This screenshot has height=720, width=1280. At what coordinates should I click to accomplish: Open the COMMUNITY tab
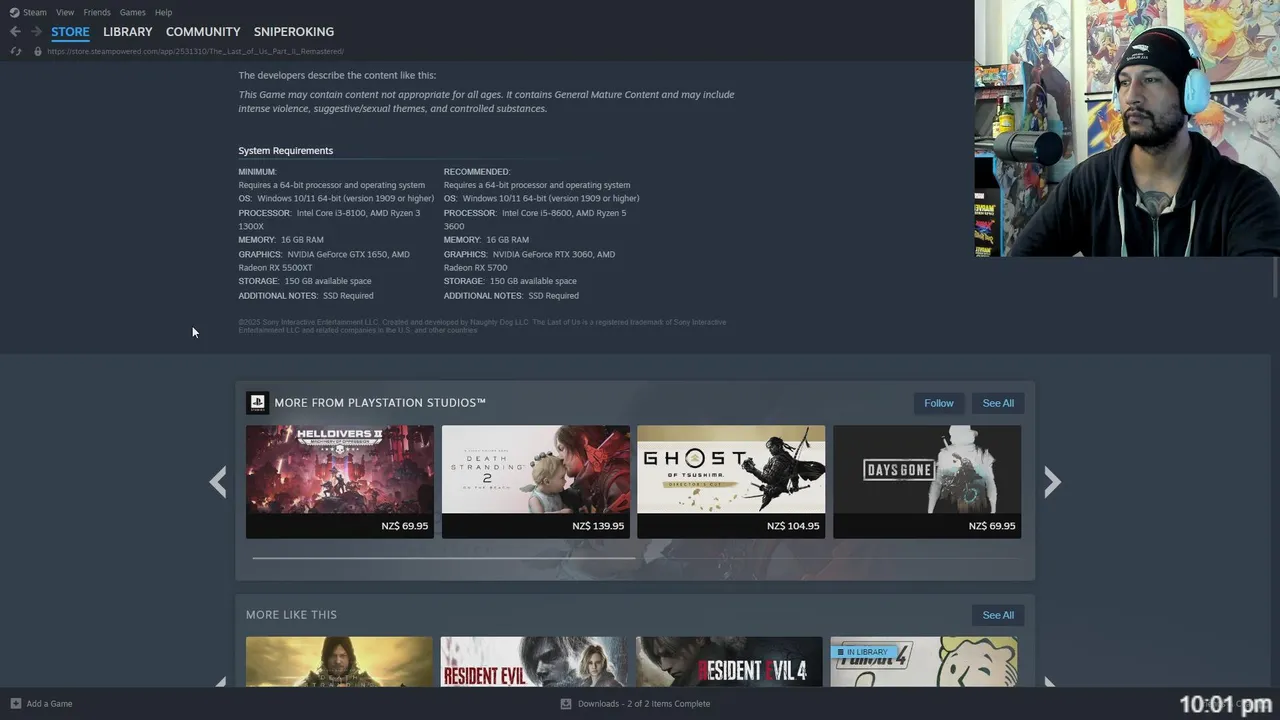pos(203,32)
